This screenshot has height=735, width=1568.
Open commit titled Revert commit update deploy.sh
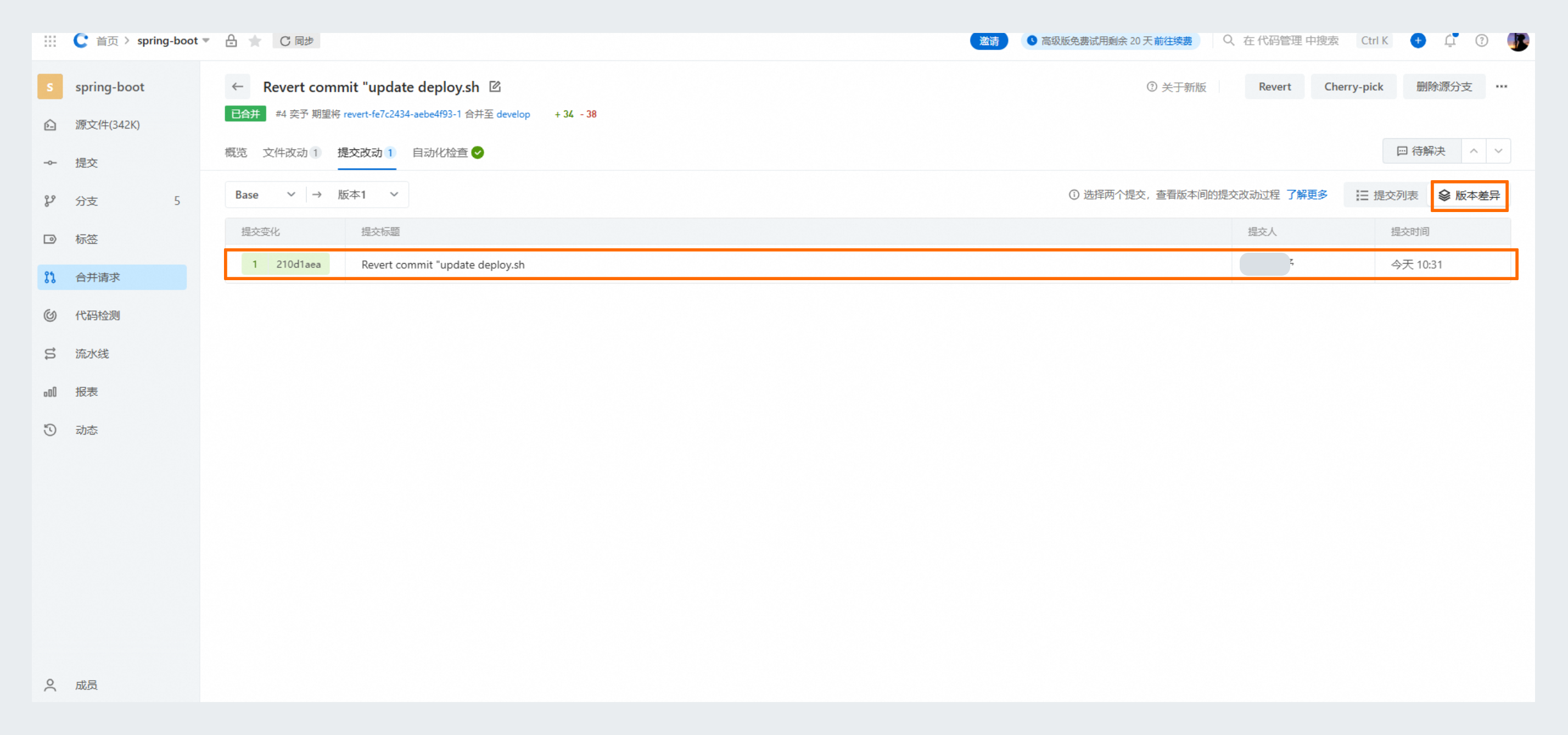443,265
